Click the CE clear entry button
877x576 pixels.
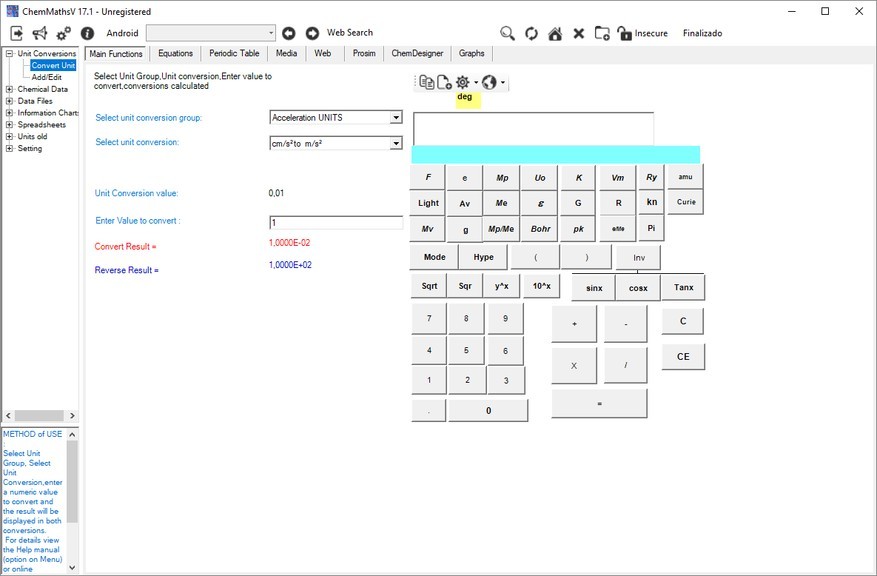[x=683, y=357]
